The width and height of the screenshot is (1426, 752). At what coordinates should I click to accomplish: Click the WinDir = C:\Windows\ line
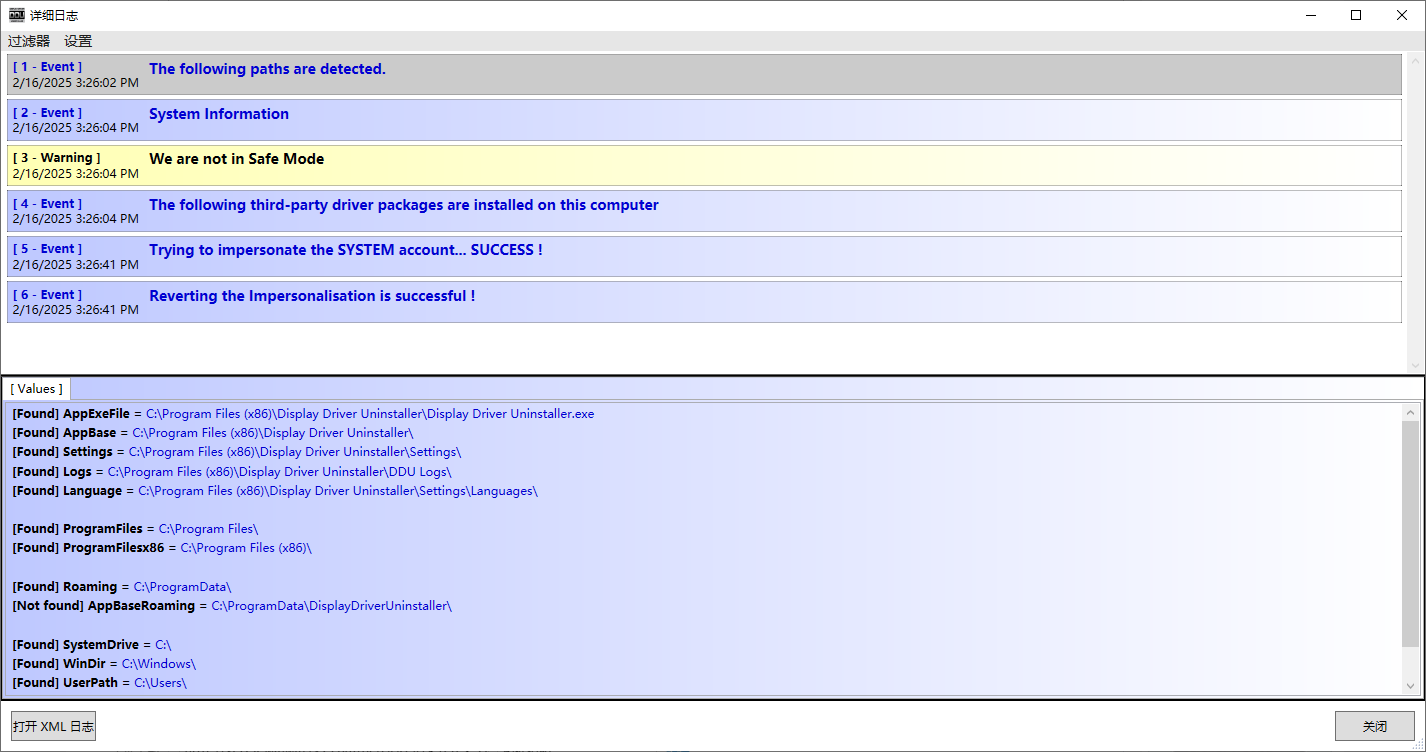pyautogui.click(x=104, y=664)
